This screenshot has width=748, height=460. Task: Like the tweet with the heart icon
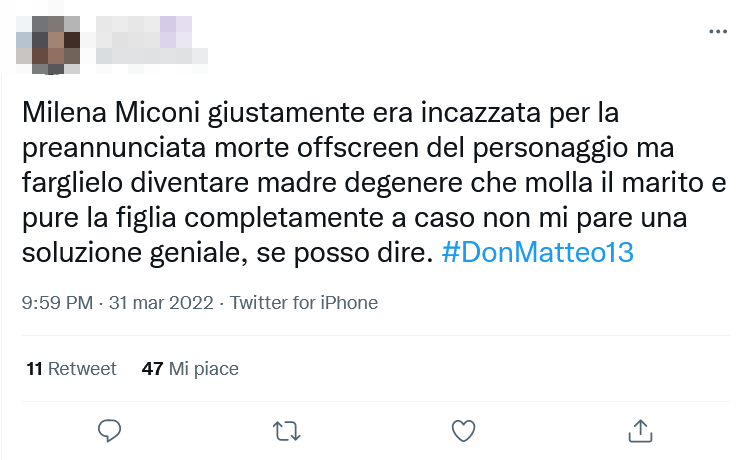click(x=462, y=430)
